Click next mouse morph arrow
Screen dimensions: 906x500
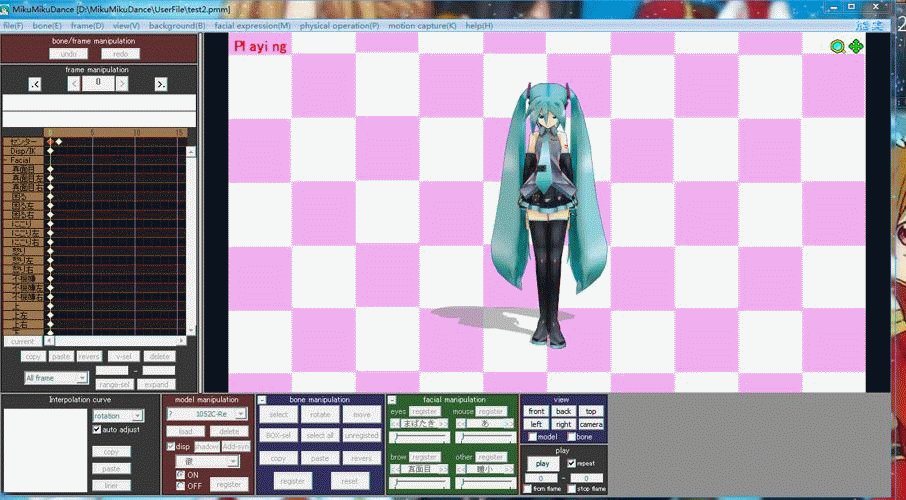(x=510, y=423)
